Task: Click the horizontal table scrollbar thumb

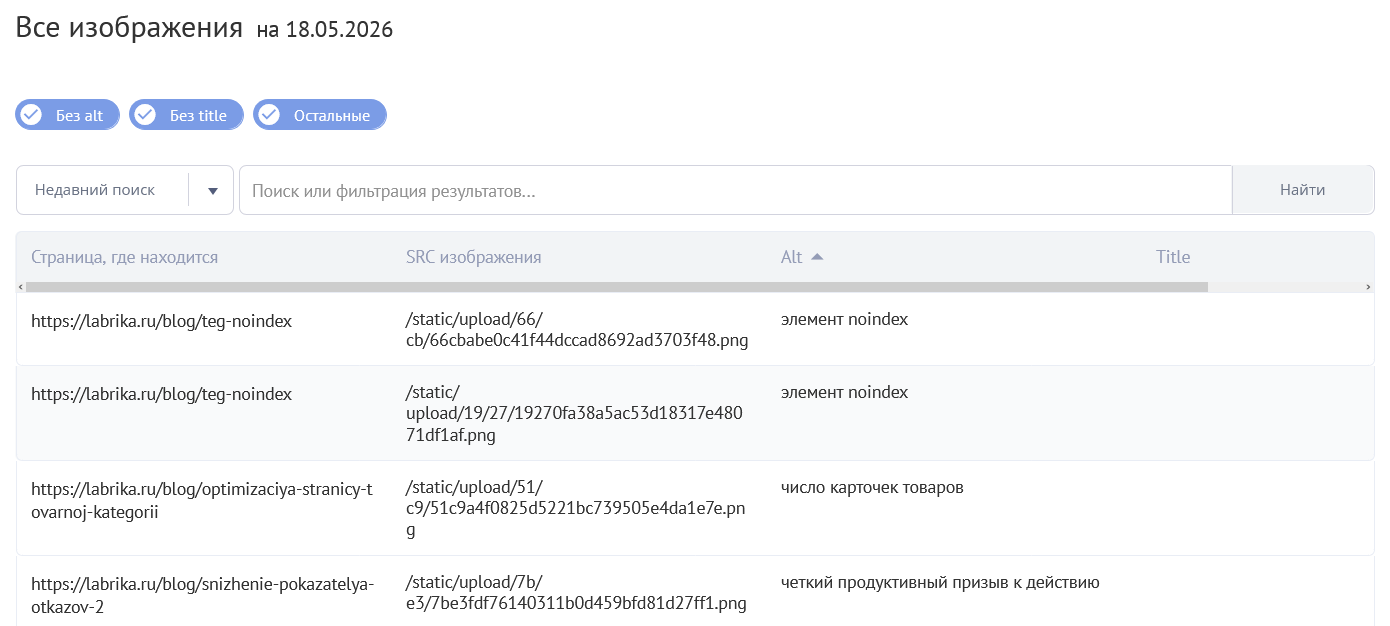Action: coord(616,287)
